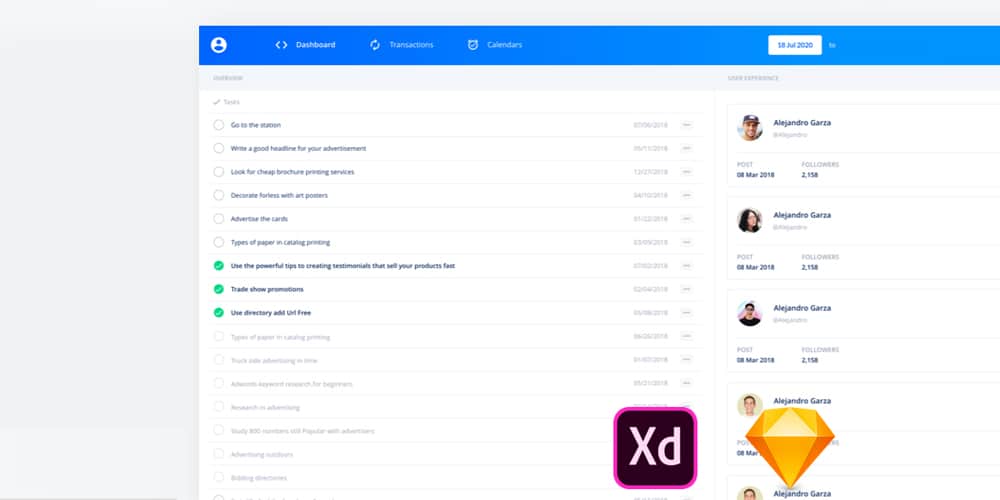The image size is (1000, 500).
Task: Select Advertise the cards text
Action: [x=259, y=219]
